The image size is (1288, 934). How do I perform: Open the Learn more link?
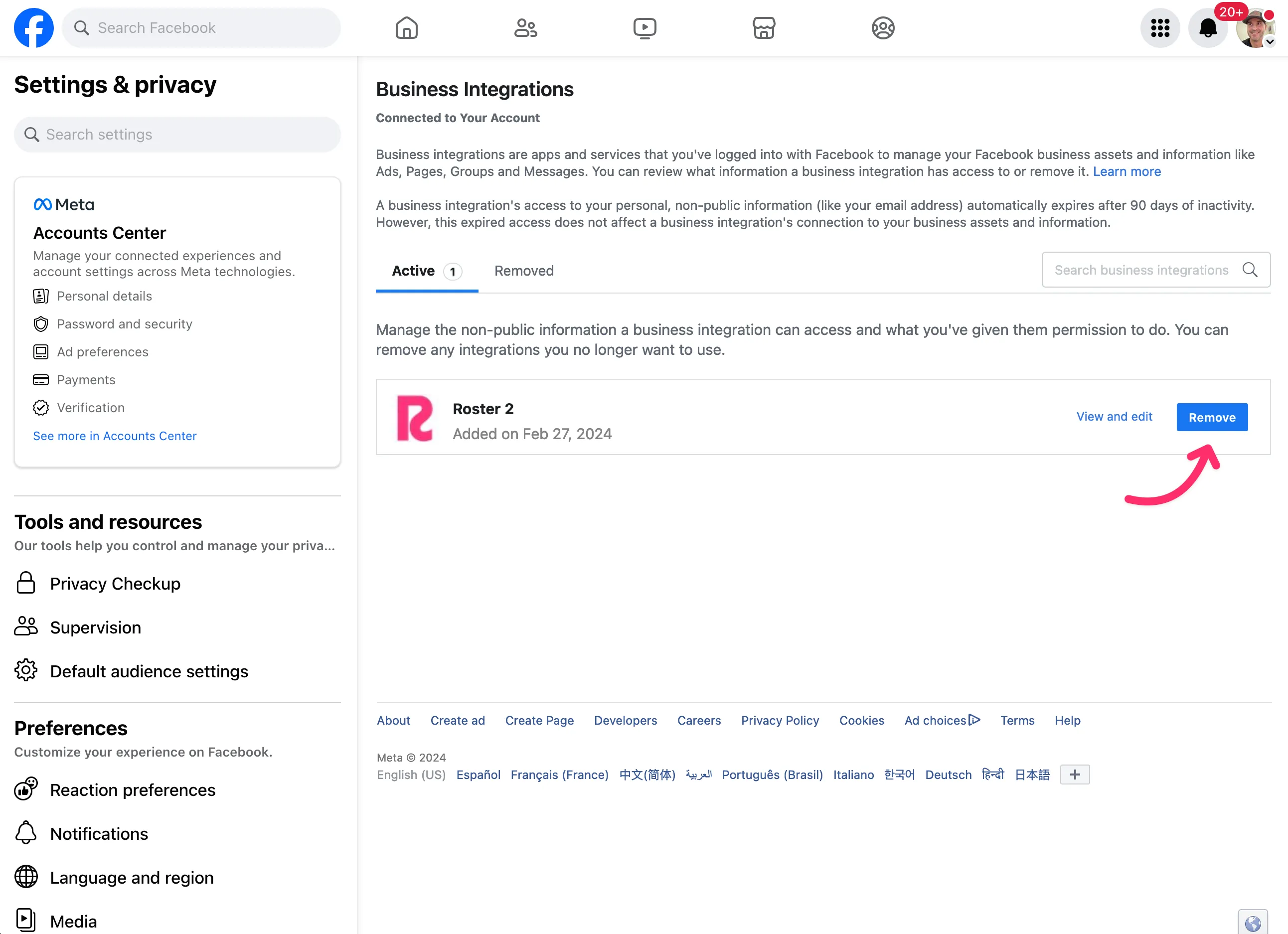coord(1127,171)
